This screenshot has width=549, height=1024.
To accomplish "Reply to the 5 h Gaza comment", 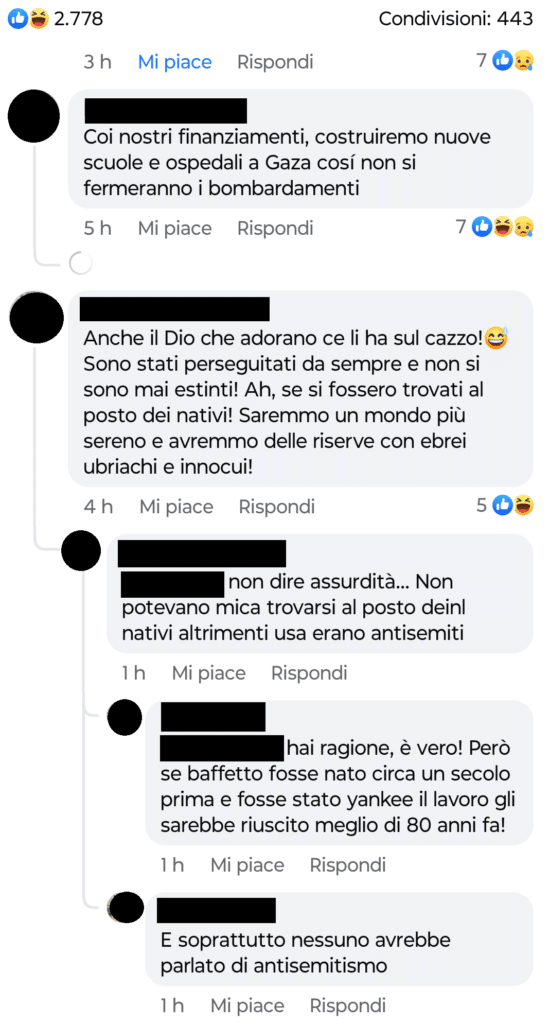I will click(x=275, y=228).
